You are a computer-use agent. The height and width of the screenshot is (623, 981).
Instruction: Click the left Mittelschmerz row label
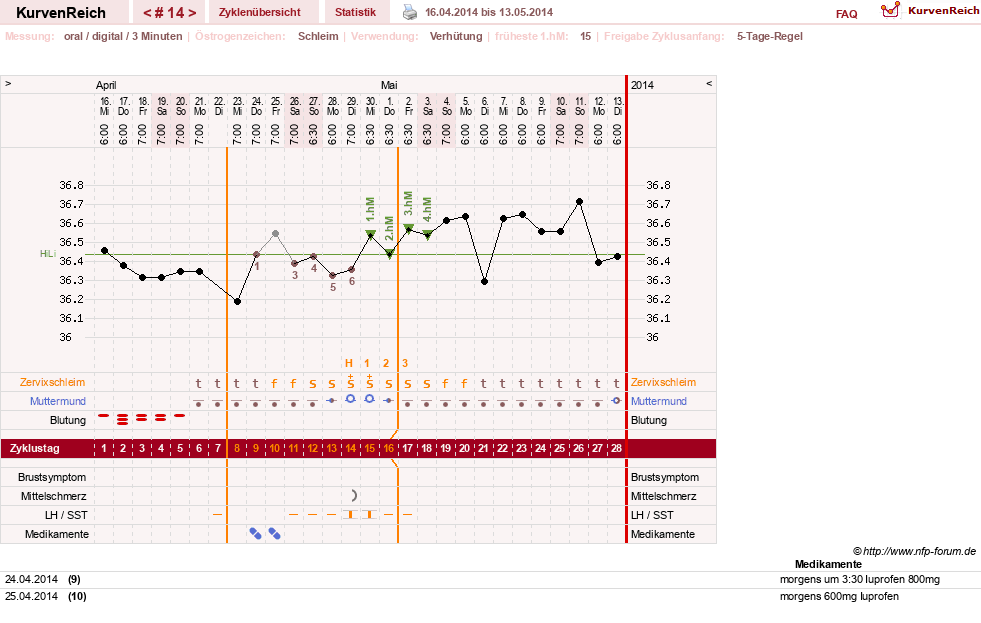pyautogui.click(x=54, y=496)
